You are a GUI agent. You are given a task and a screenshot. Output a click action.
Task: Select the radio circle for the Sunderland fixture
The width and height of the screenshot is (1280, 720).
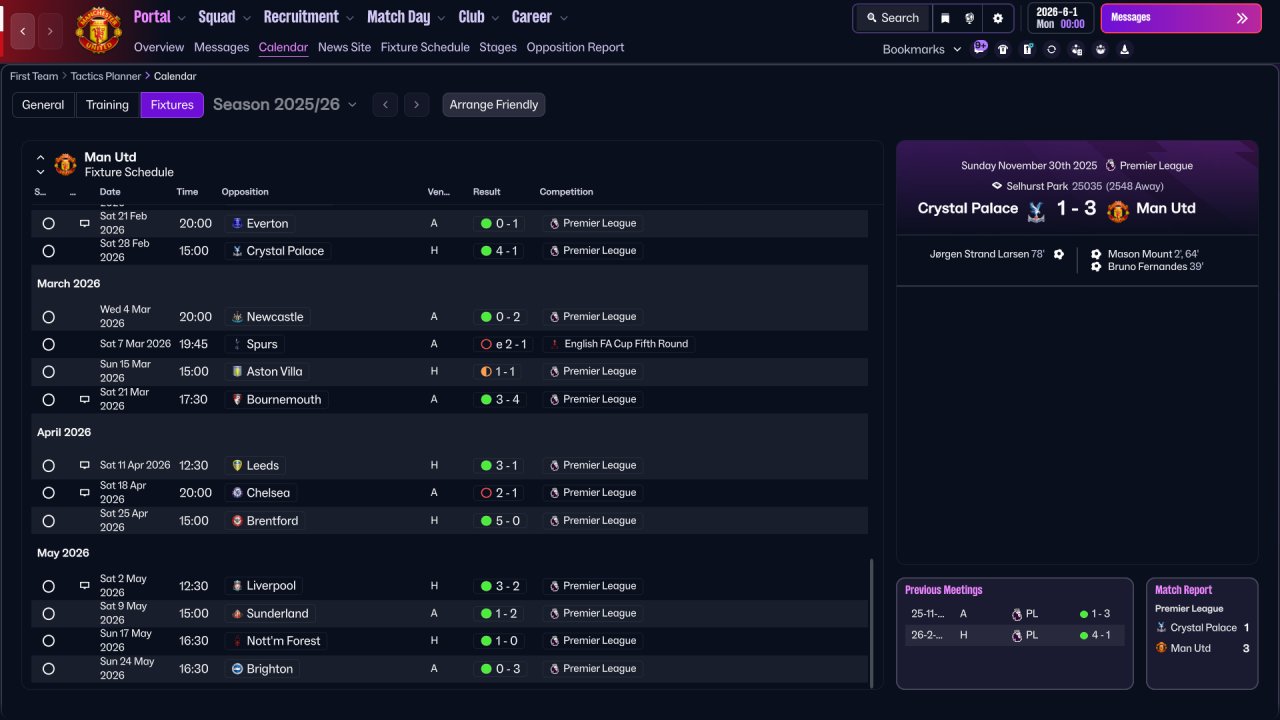[48, 614]
